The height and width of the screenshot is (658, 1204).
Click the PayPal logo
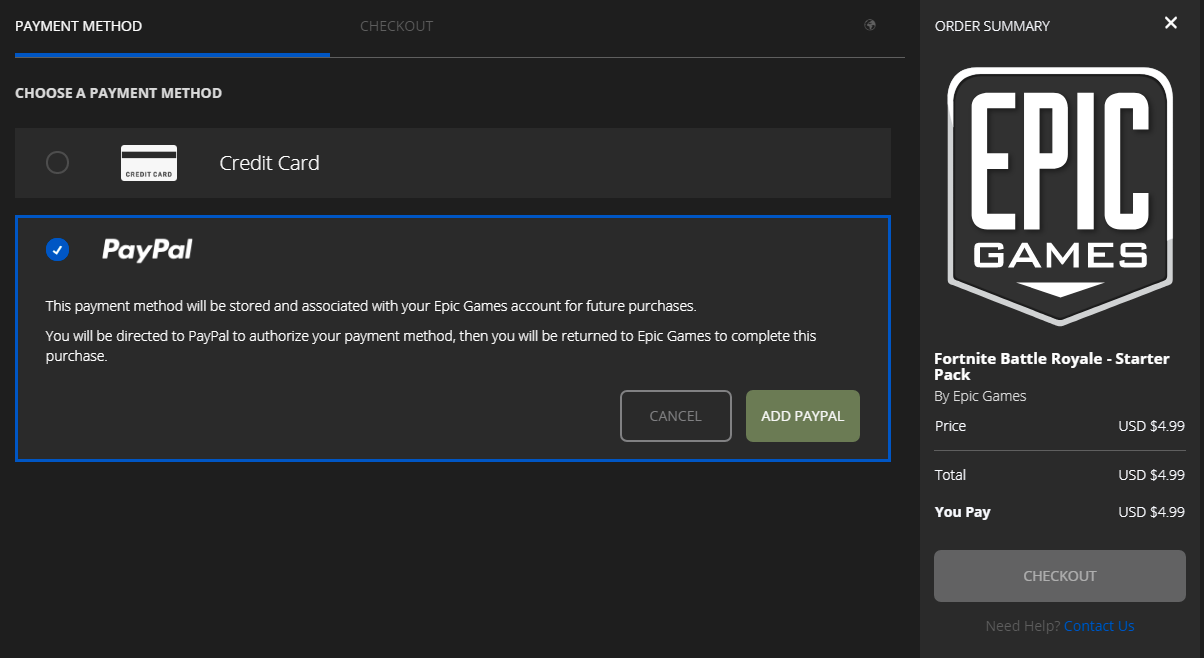(147, 250)
